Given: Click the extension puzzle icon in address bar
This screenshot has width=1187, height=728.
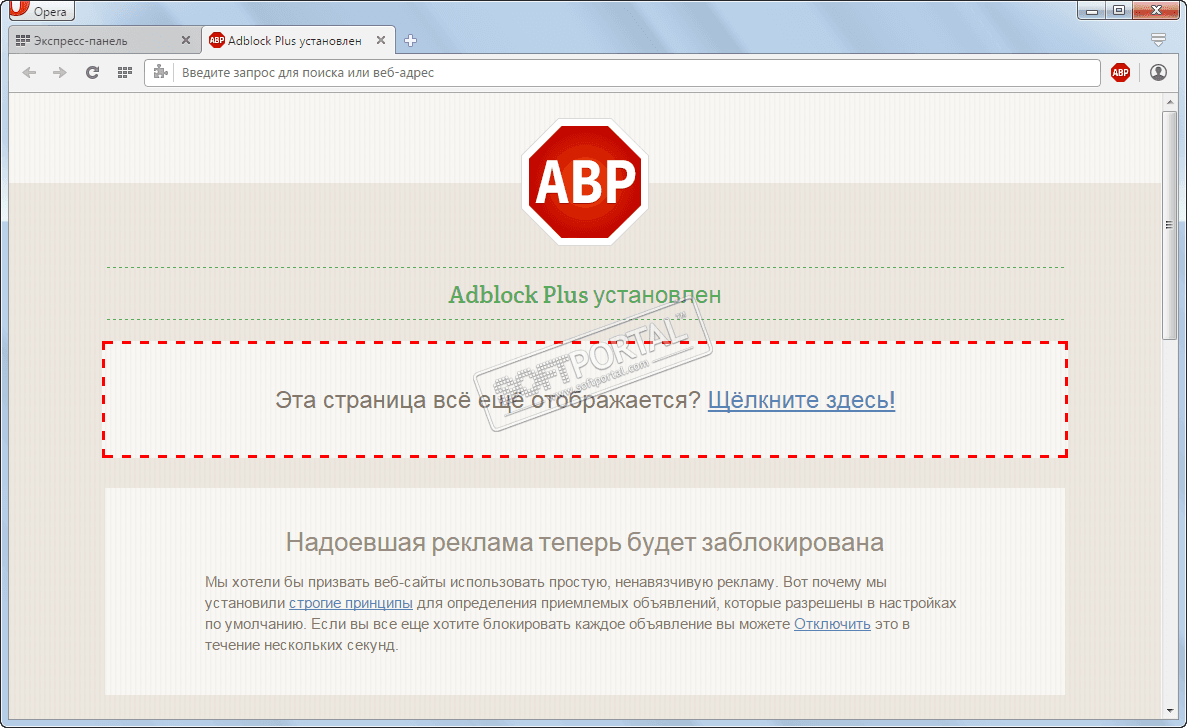Looking at the screenshot, I should coord(160,73).
